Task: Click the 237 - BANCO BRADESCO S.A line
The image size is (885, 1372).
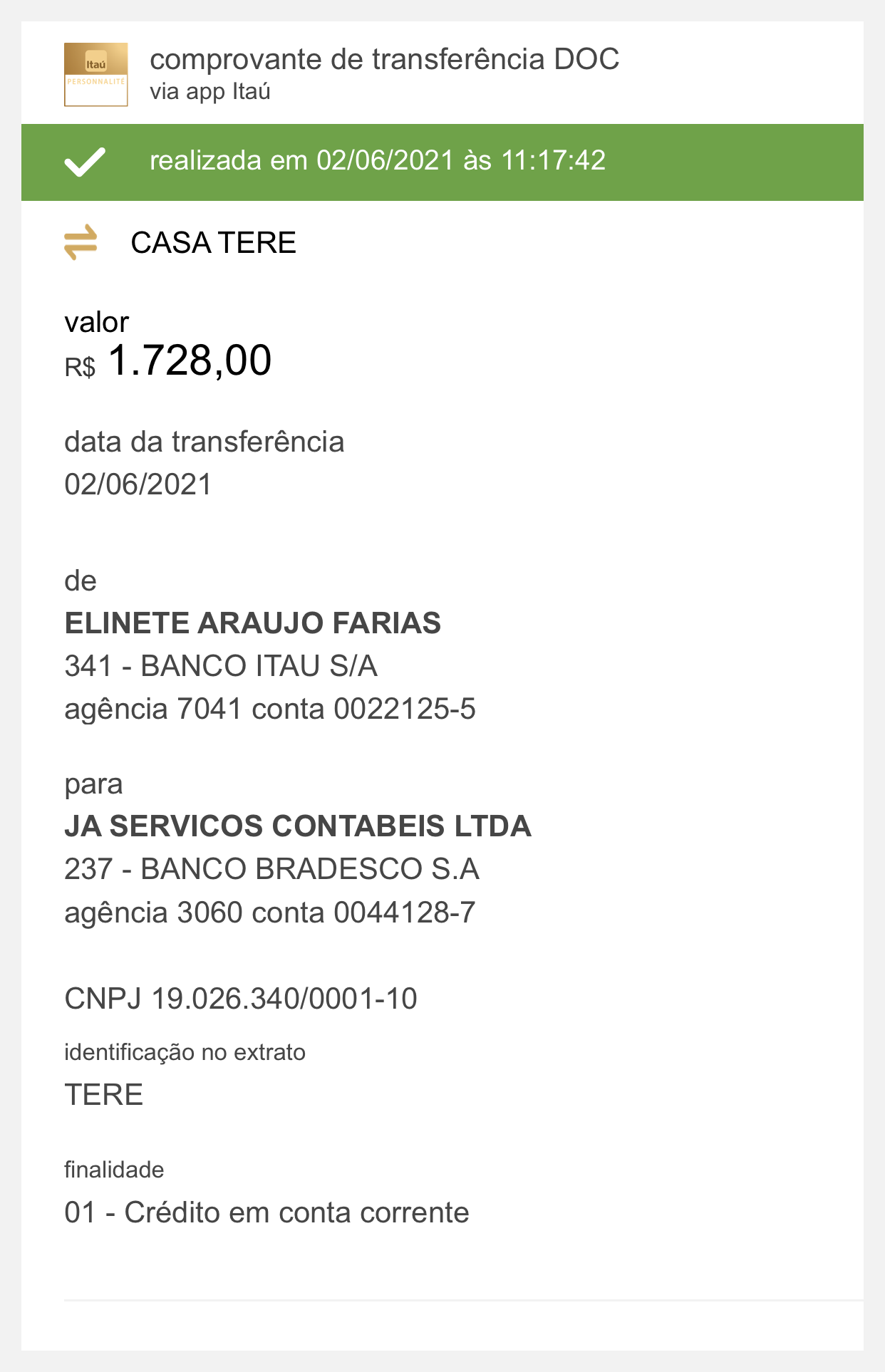Action: click(271, 869)
